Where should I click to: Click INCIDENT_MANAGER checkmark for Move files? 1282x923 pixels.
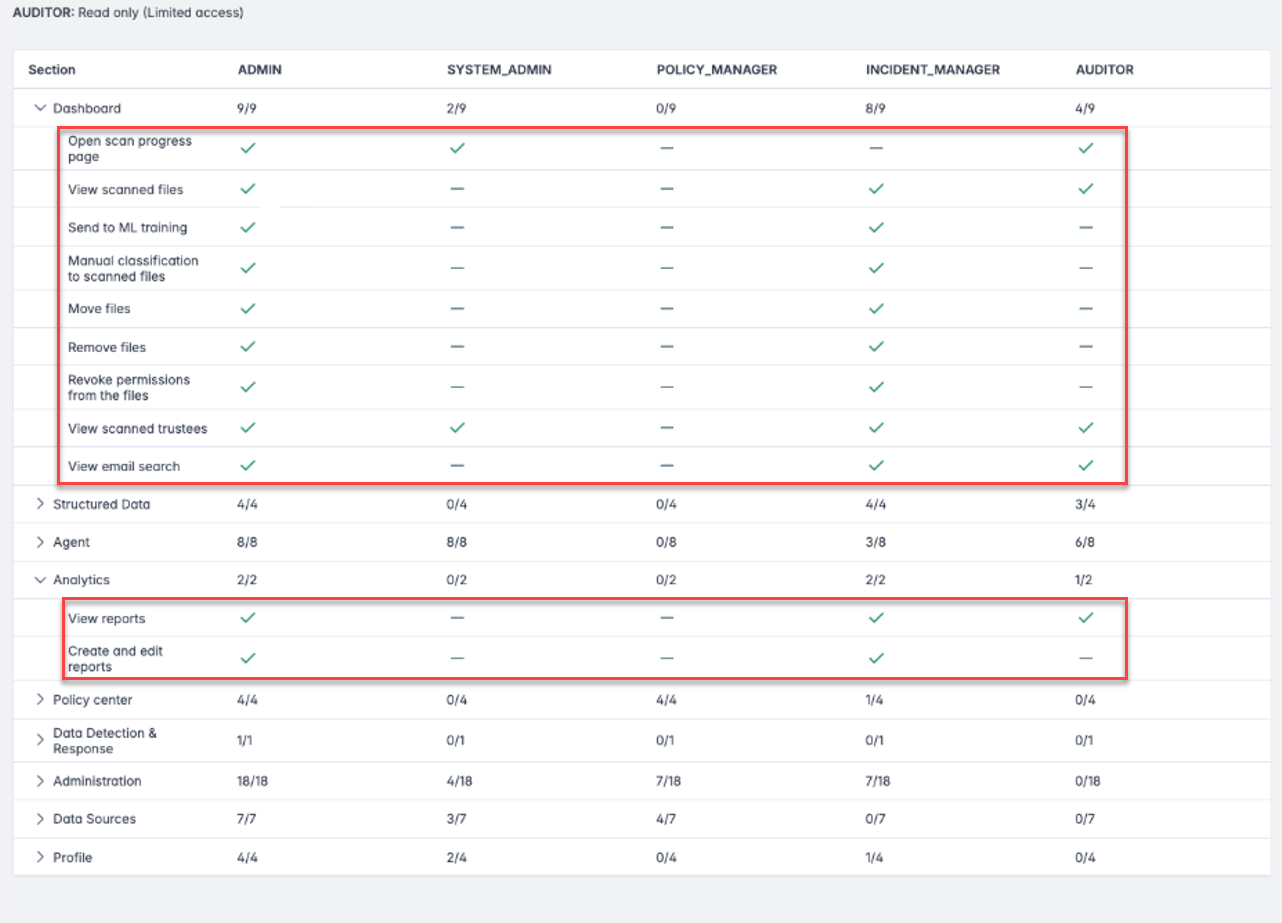(x=876, y=309)
